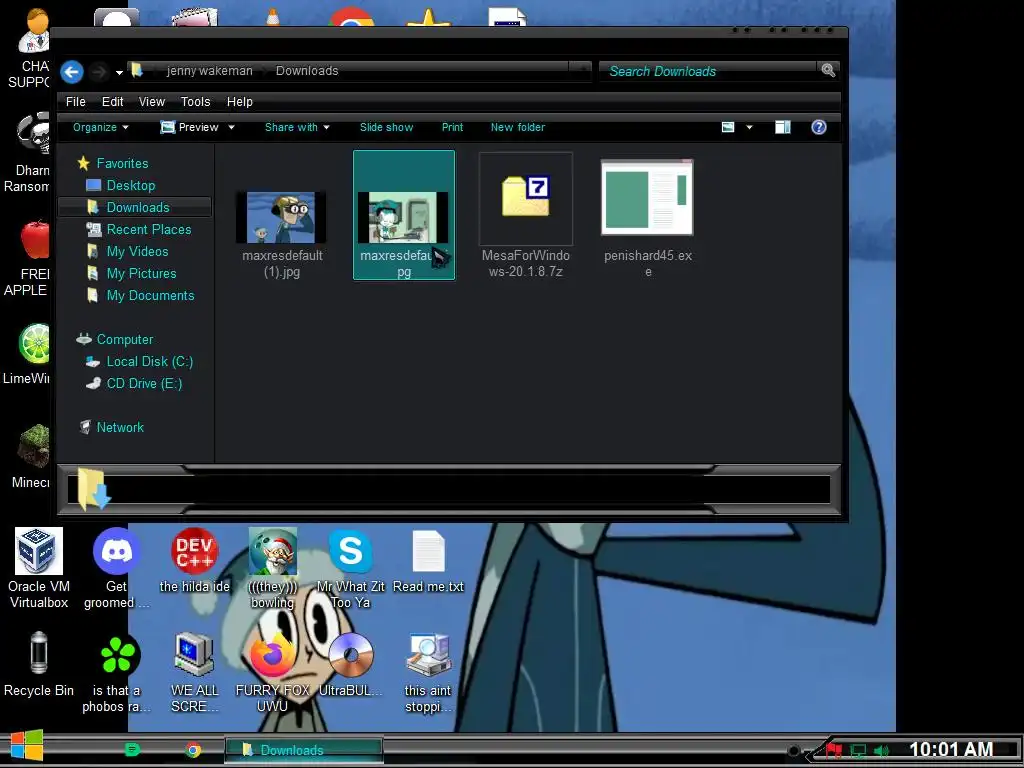
Task: Click the network tray icon
Action: tap(858, 751)
